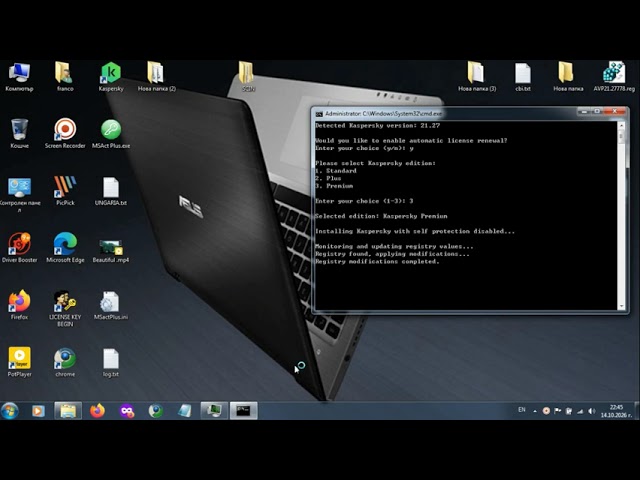Switch to Firefox in the taskbar
Viewport: 640px width, 480px height.
point(97,411)
